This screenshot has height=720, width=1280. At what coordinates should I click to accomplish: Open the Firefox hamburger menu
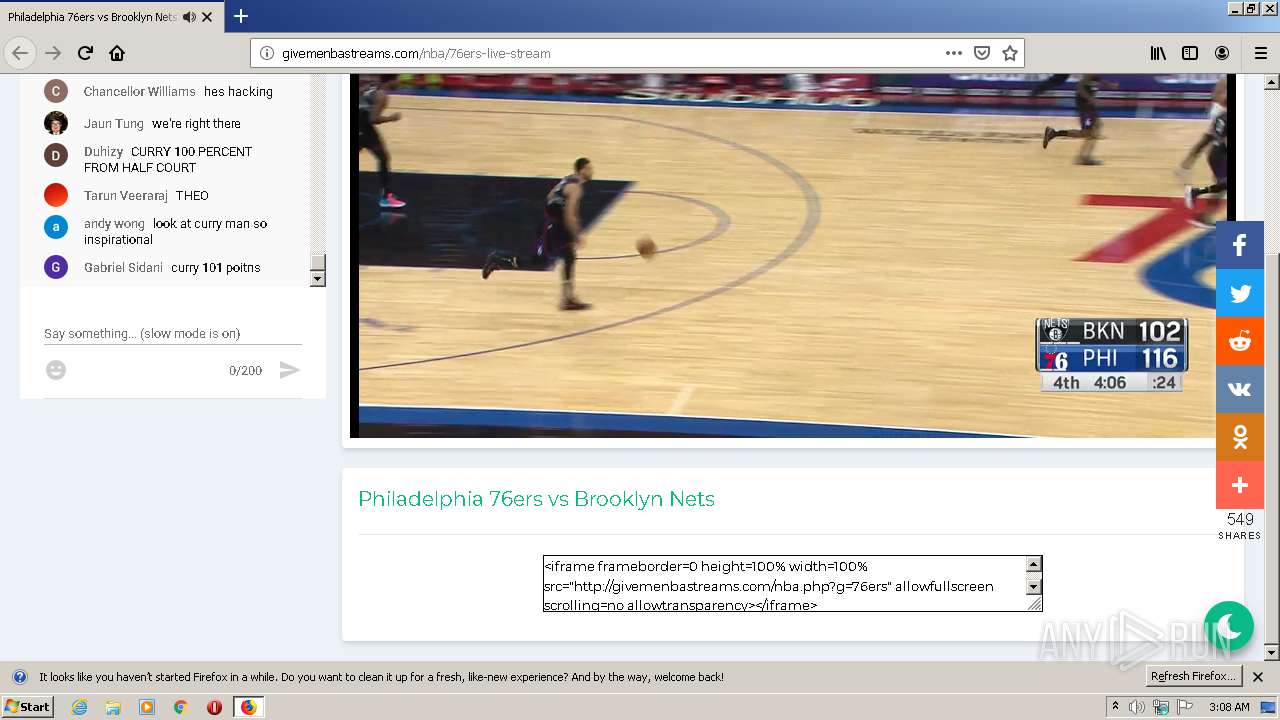[x=1261, y=53]
